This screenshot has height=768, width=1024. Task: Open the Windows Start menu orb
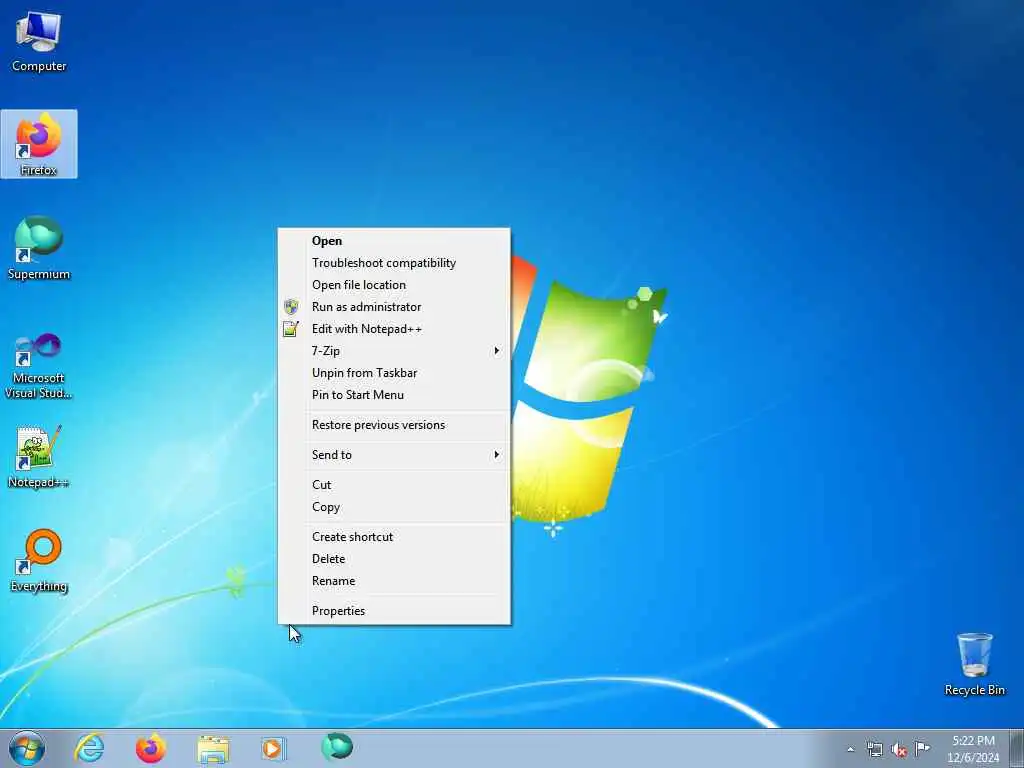tap(27, 748)
